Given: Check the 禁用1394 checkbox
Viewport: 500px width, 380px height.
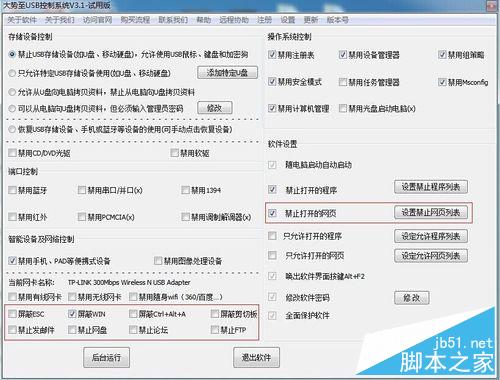Looking at the screenshot, I should [185, 190].
